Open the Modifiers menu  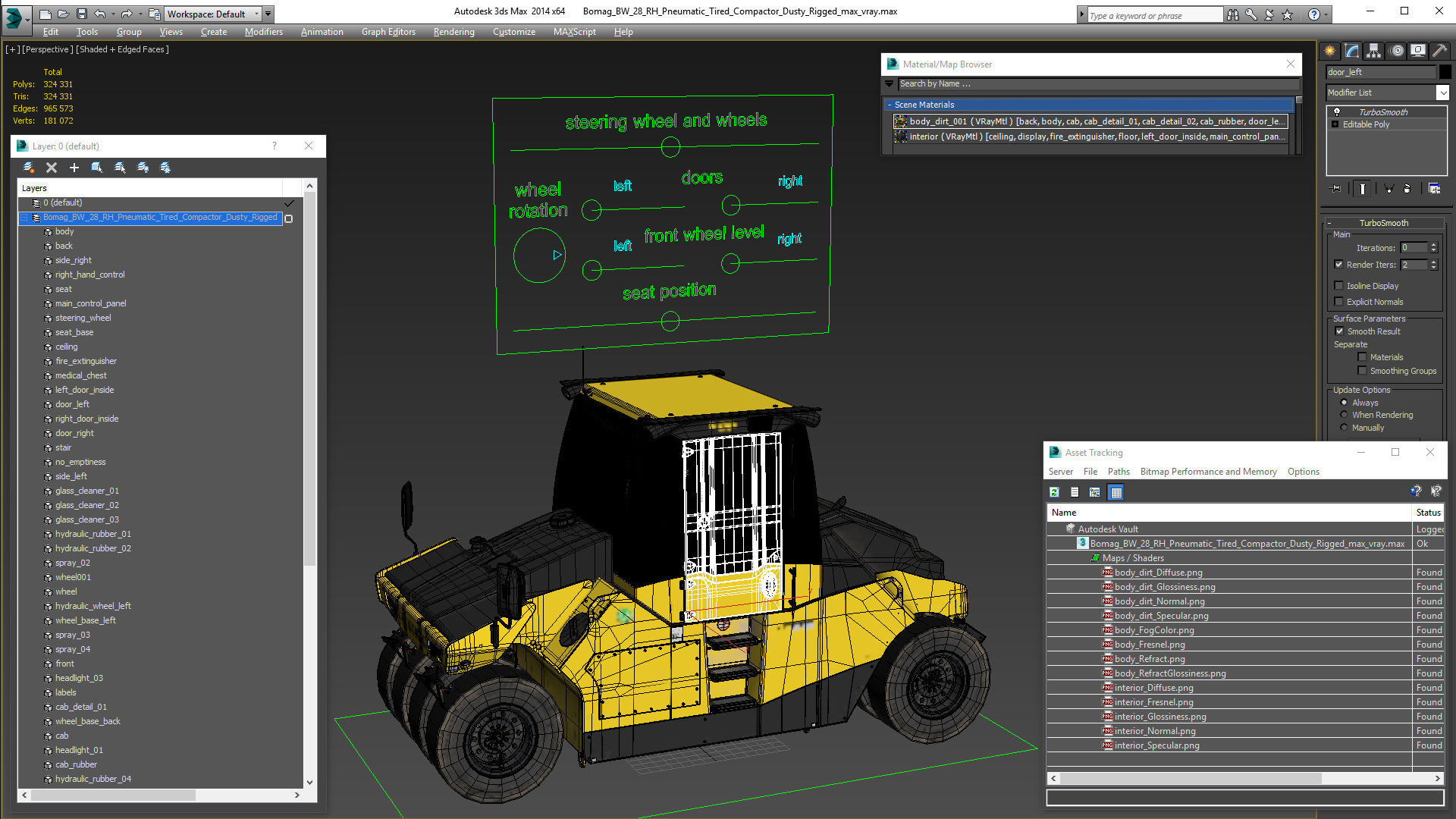pos(263,32)
